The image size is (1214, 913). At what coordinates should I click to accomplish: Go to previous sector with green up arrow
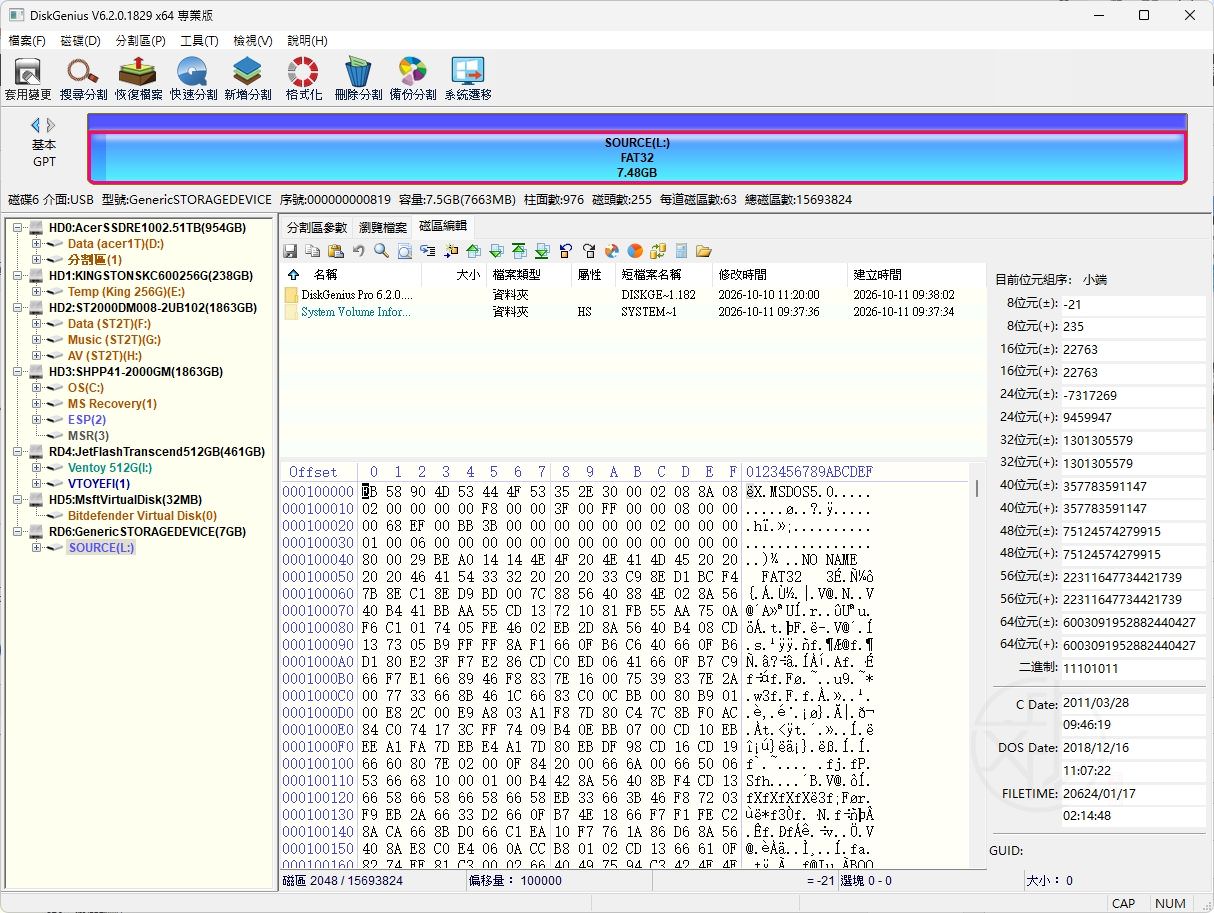(473, 251)
